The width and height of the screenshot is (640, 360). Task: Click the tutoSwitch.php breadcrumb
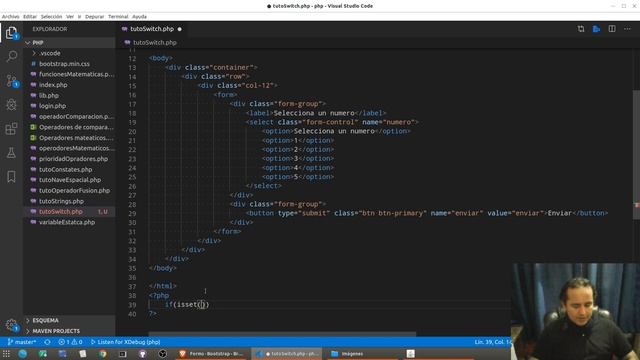[155, 42]
